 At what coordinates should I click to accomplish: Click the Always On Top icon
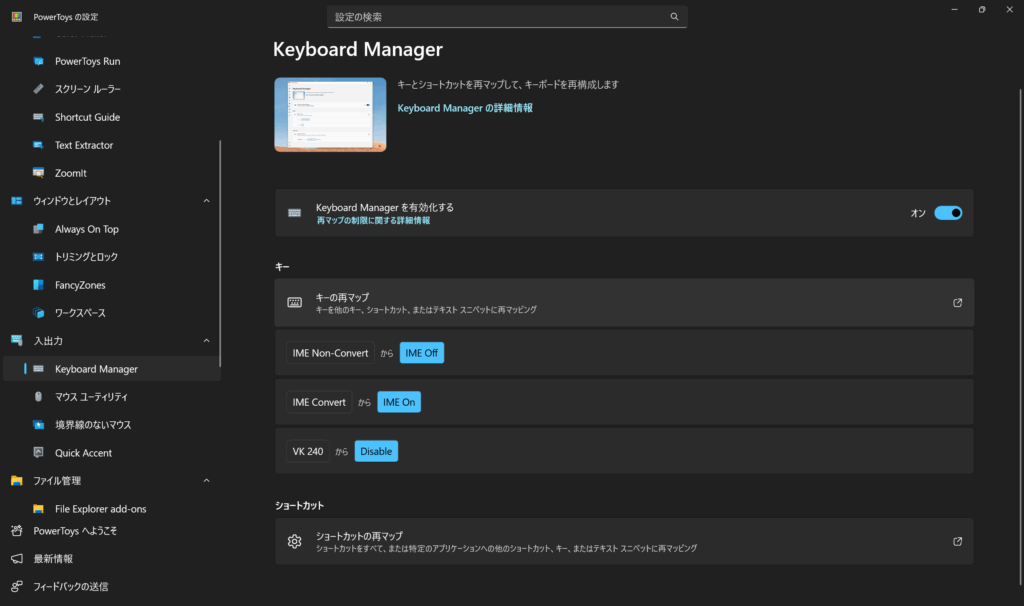tap(39, 229)
